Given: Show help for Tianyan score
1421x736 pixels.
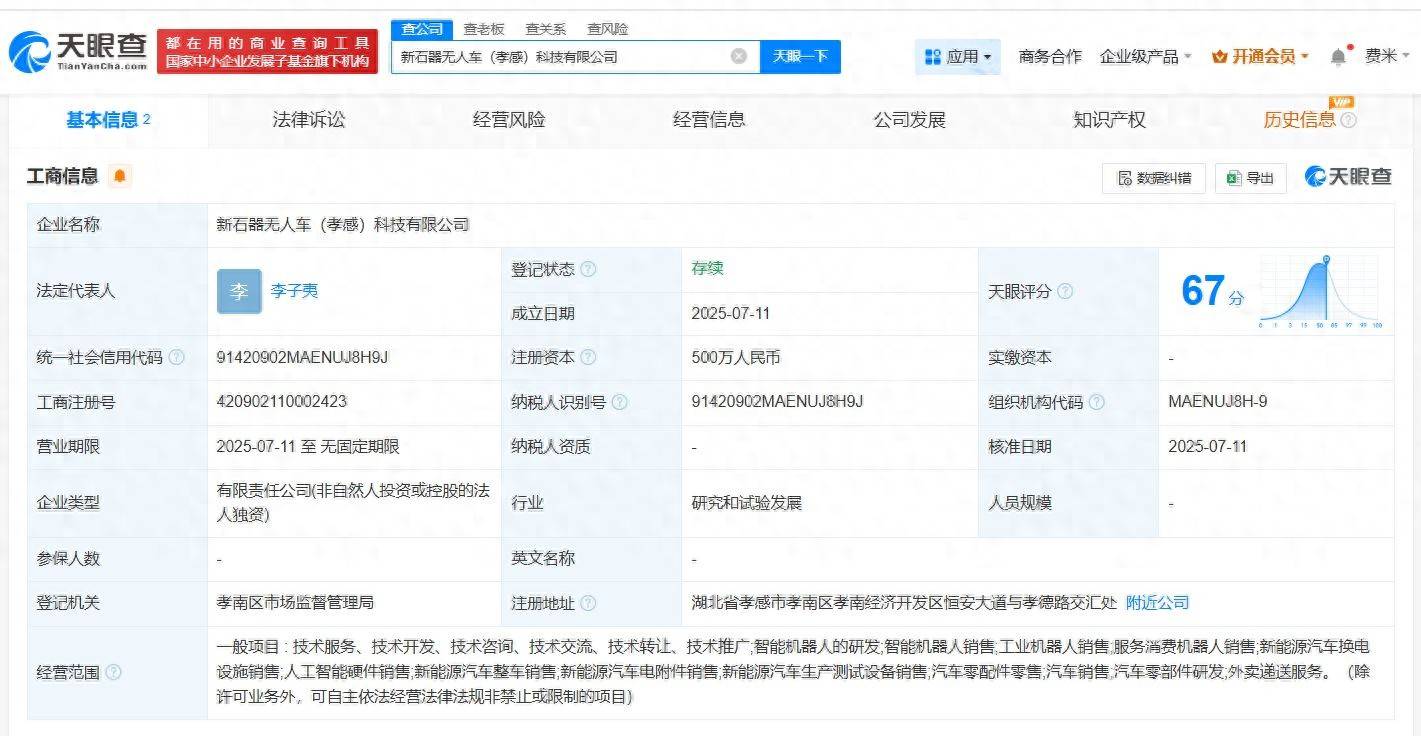Looking at the screenshot, I should click(x=1065, y=291).
